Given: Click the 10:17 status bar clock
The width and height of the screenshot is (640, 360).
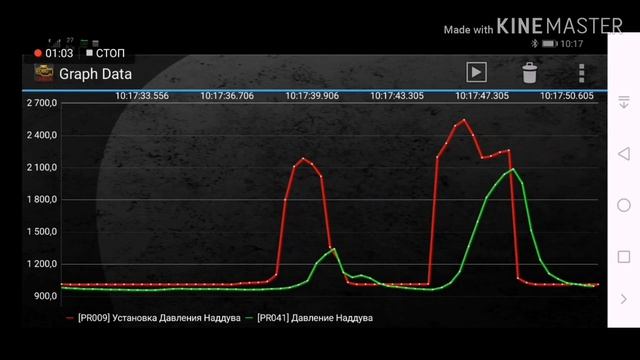Looking at the screenshot, I should click(x=571, y=44).
